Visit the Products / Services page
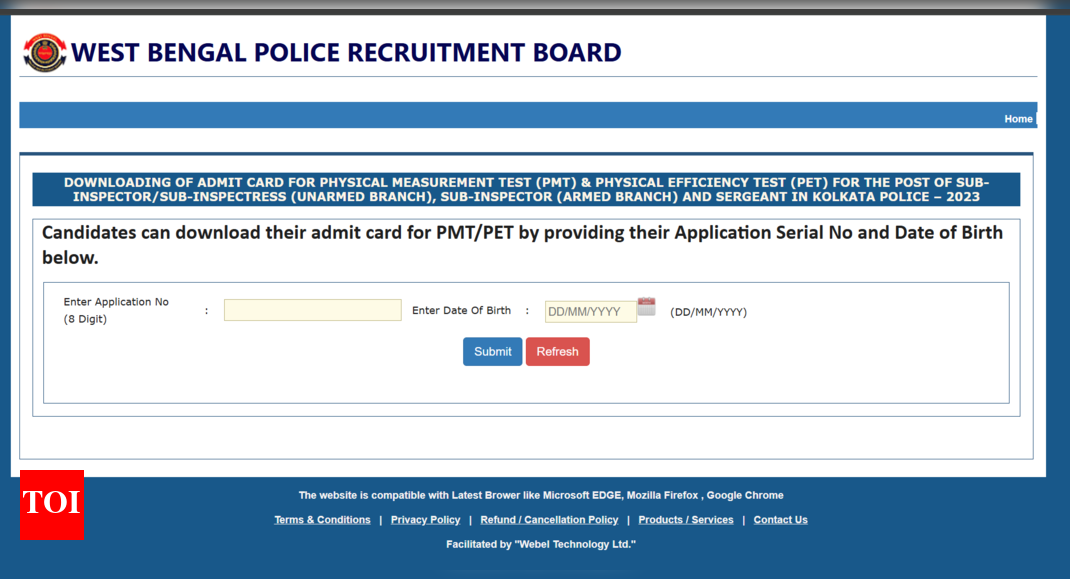The image size is (1070, 579). pos(686,519)
